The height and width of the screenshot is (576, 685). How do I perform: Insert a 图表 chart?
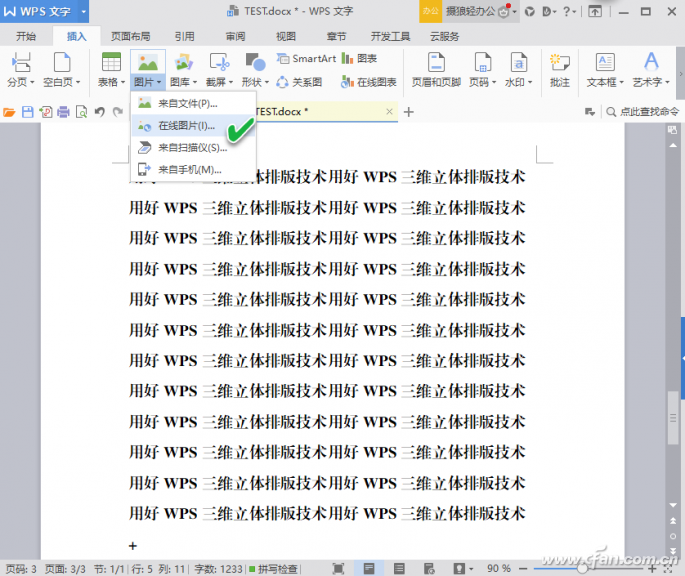[x=359, y=59]
